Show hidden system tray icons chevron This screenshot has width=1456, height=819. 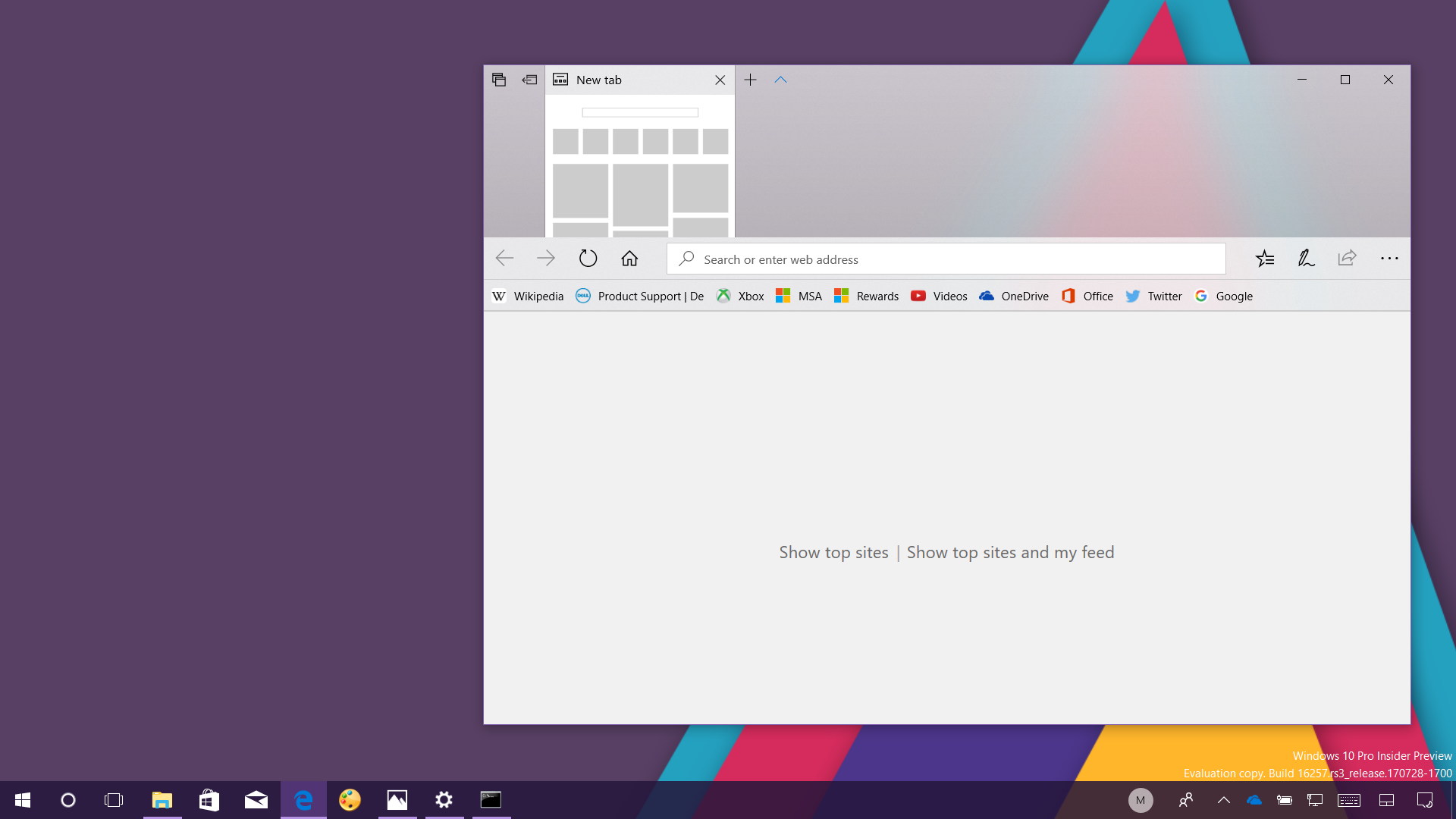click(x=1223, y=800)
